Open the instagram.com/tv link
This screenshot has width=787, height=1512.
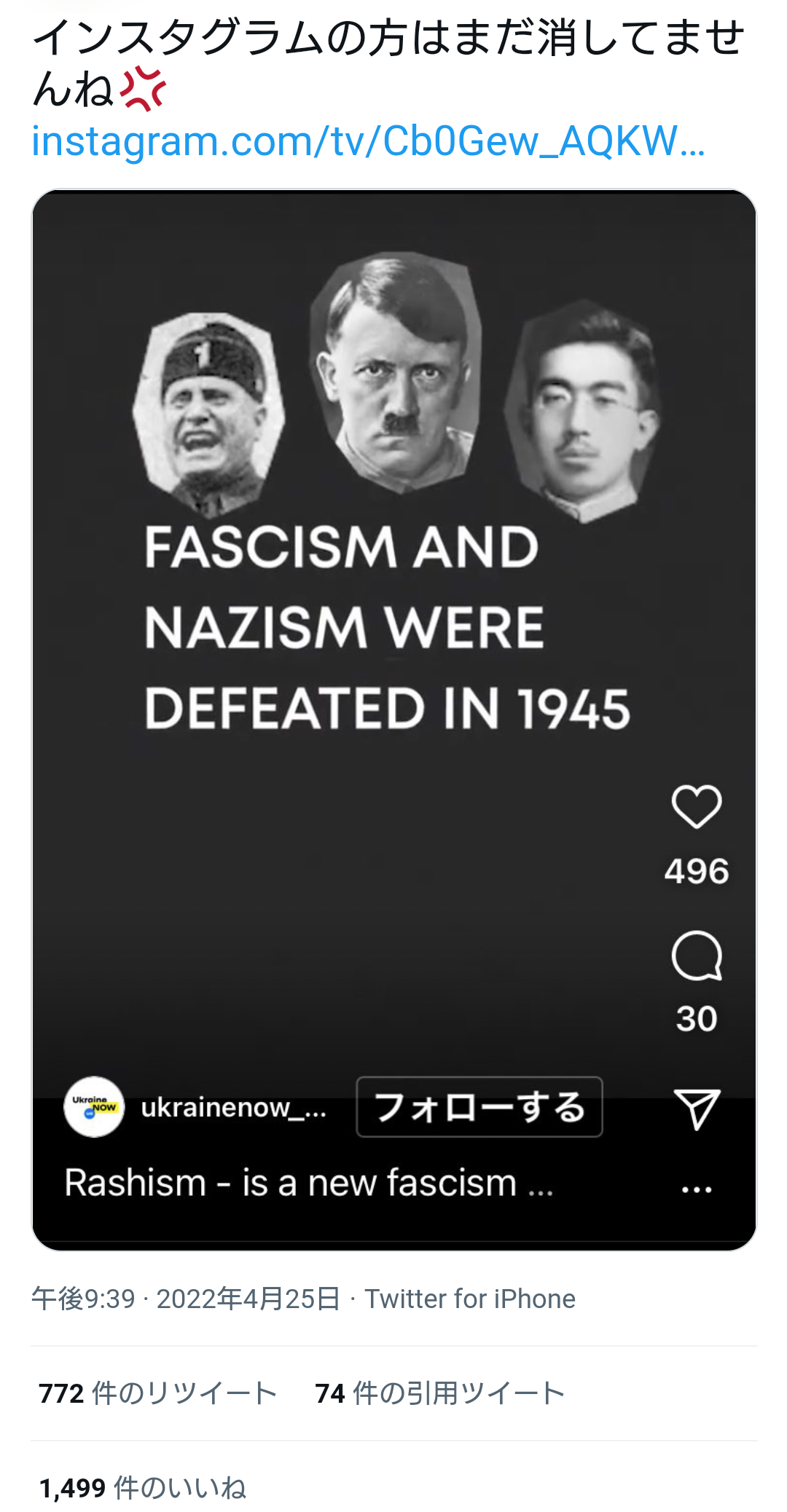pos(368,141)
